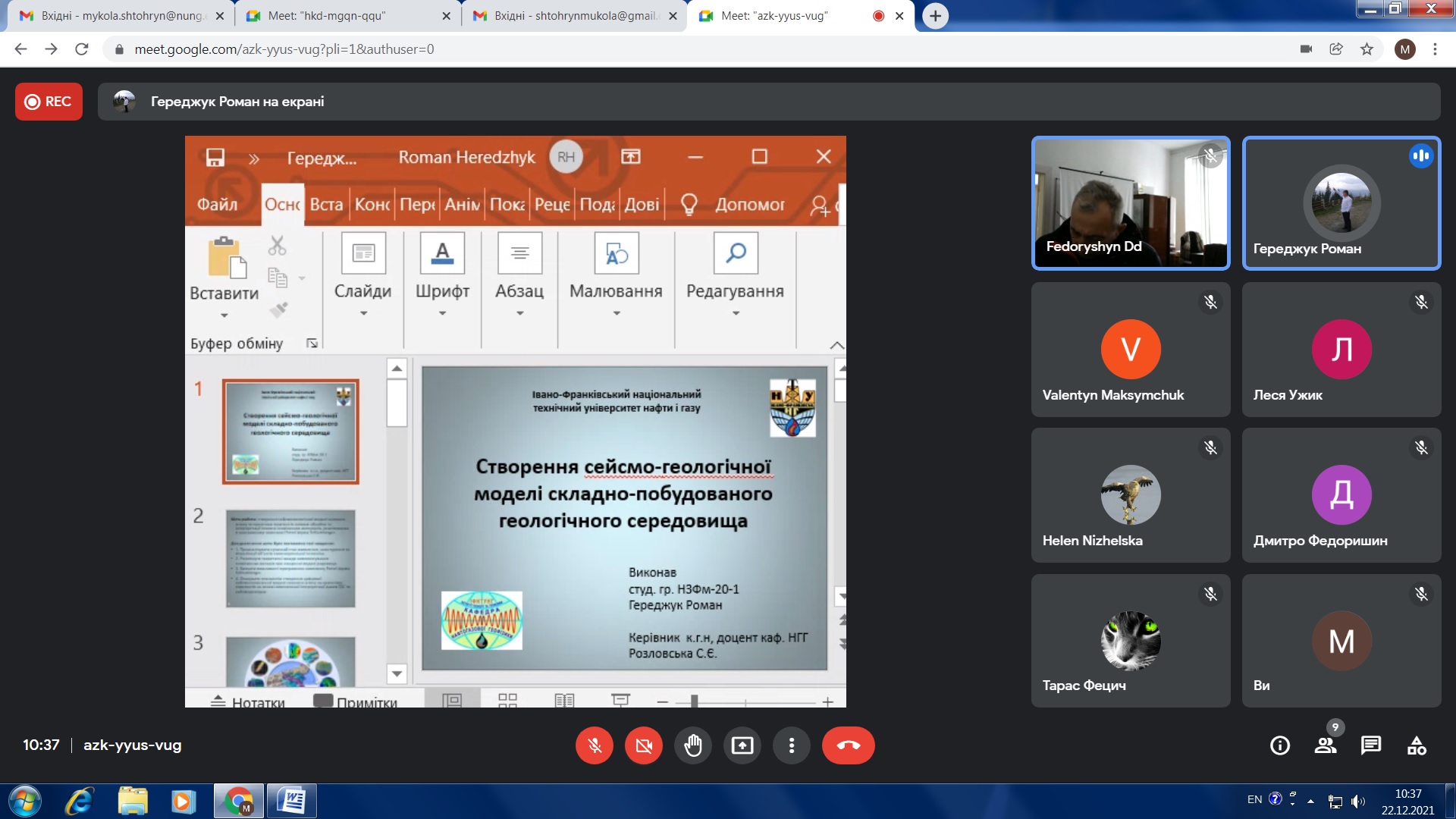Bookmark this page with the star icon

point(1367,49)
